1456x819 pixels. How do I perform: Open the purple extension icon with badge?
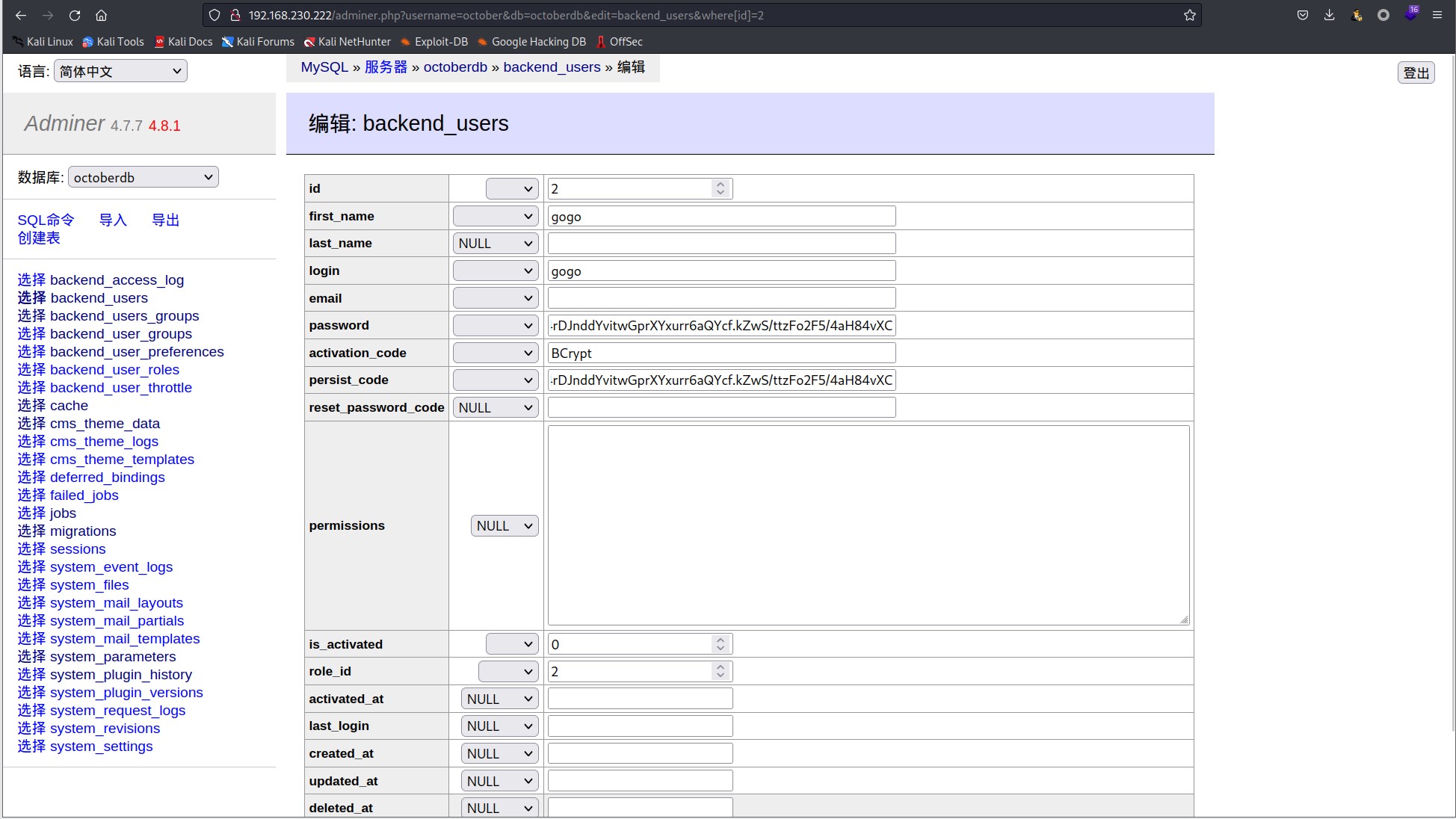[1410, 14]
